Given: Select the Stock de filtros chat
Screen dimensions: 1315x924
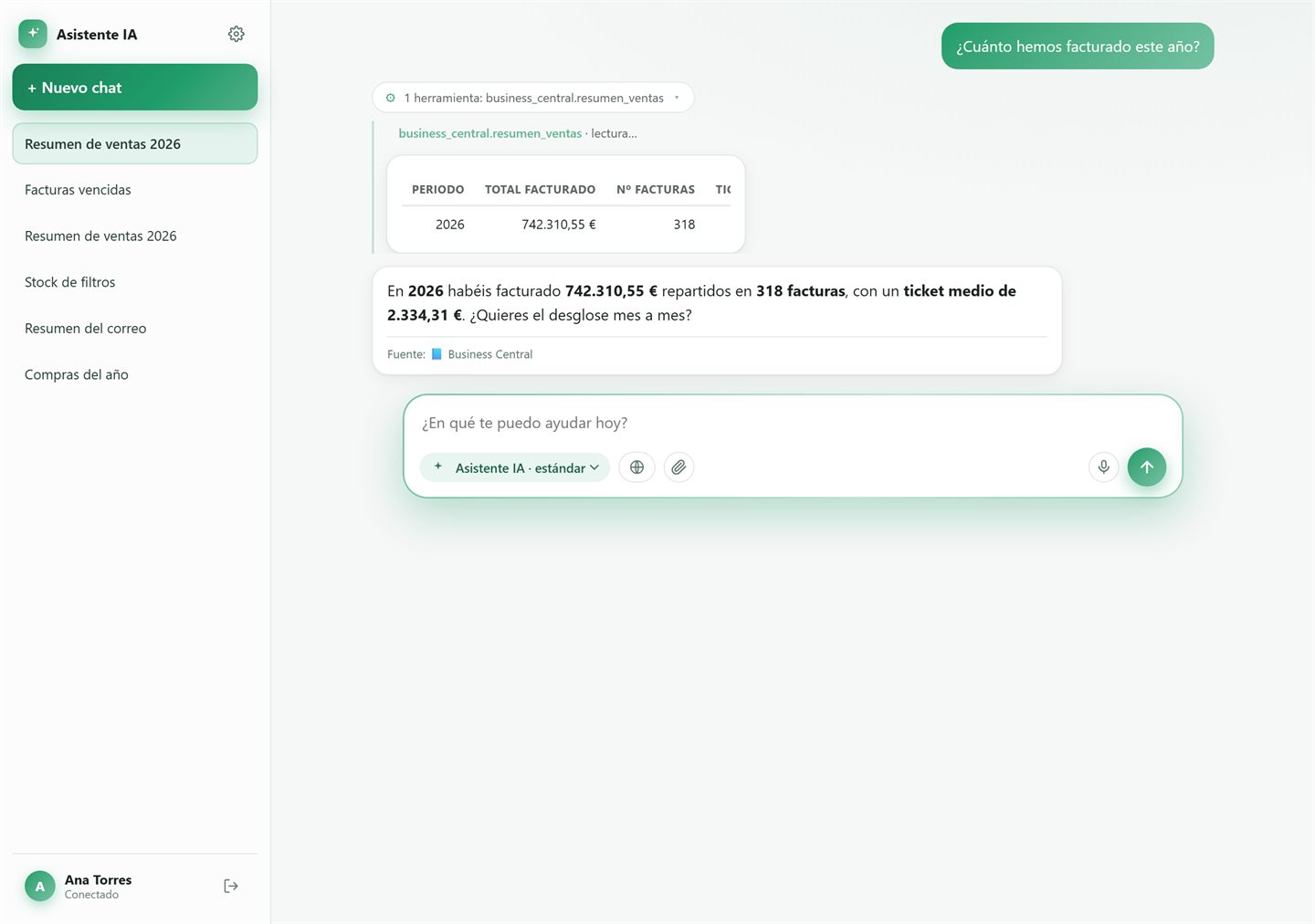Looking at the screenshot, I should (135, 282).
